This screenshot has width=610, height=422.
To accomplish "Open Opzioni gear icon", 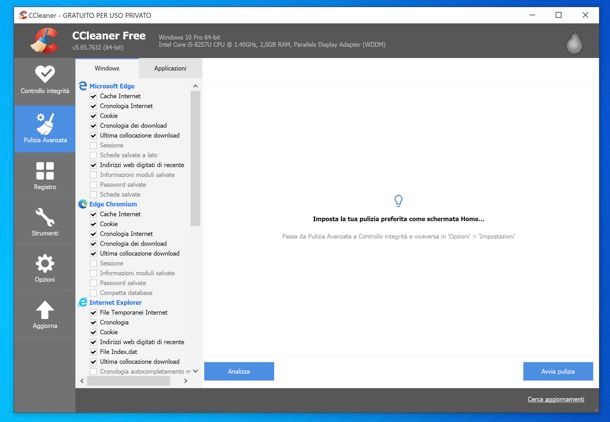I will click(x=45, y=264).
